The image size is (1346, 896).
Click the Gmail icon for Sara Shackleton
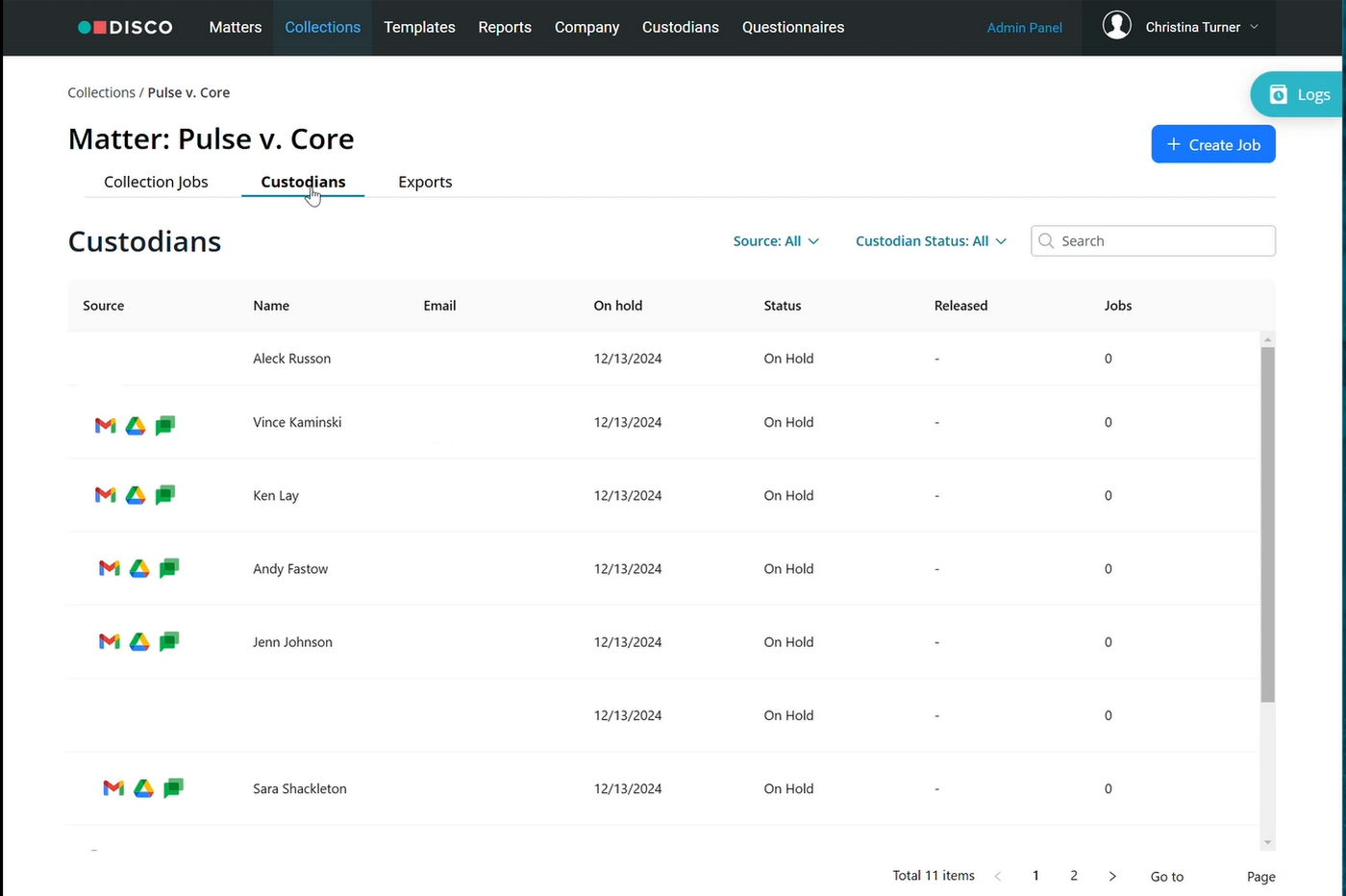pos(113,788)
